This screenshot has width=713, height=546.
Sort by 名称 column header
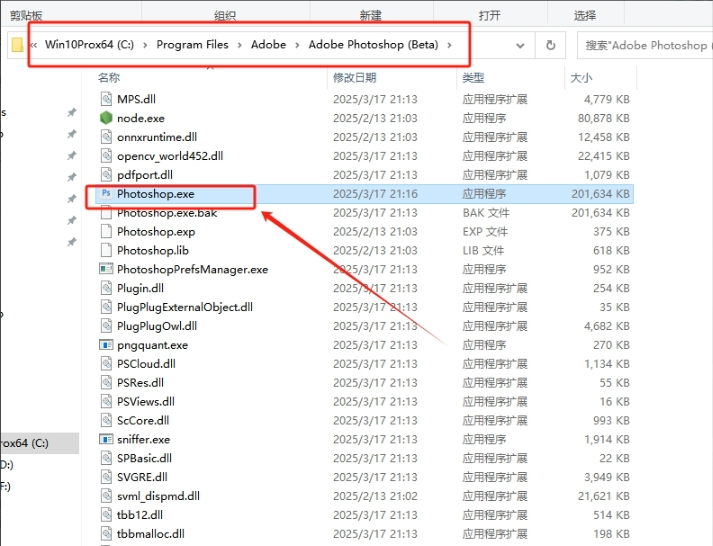pyautogui.click(x=109, y=78)
